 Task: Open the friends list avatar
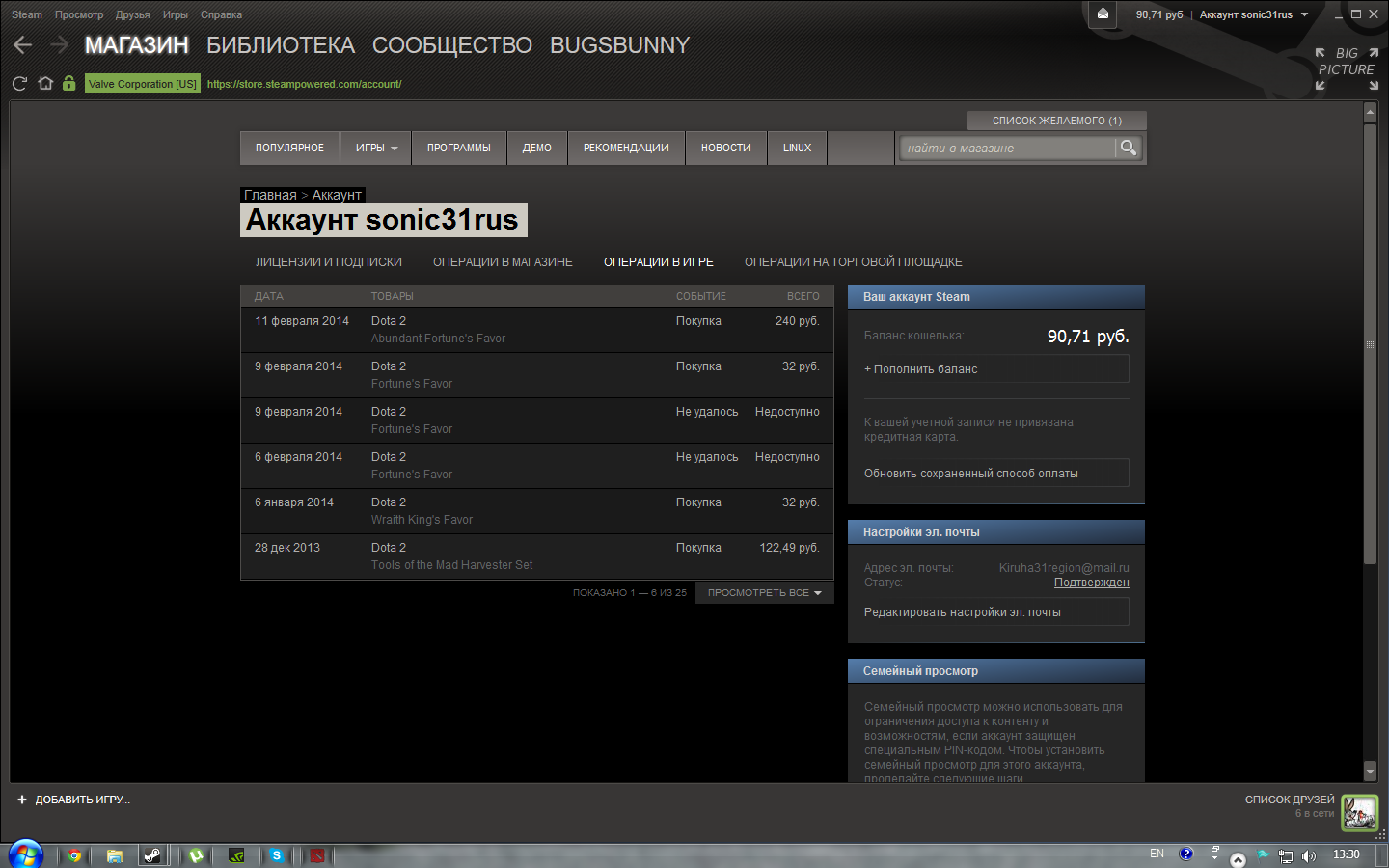pyautogui.click(x=1360, y=813)
